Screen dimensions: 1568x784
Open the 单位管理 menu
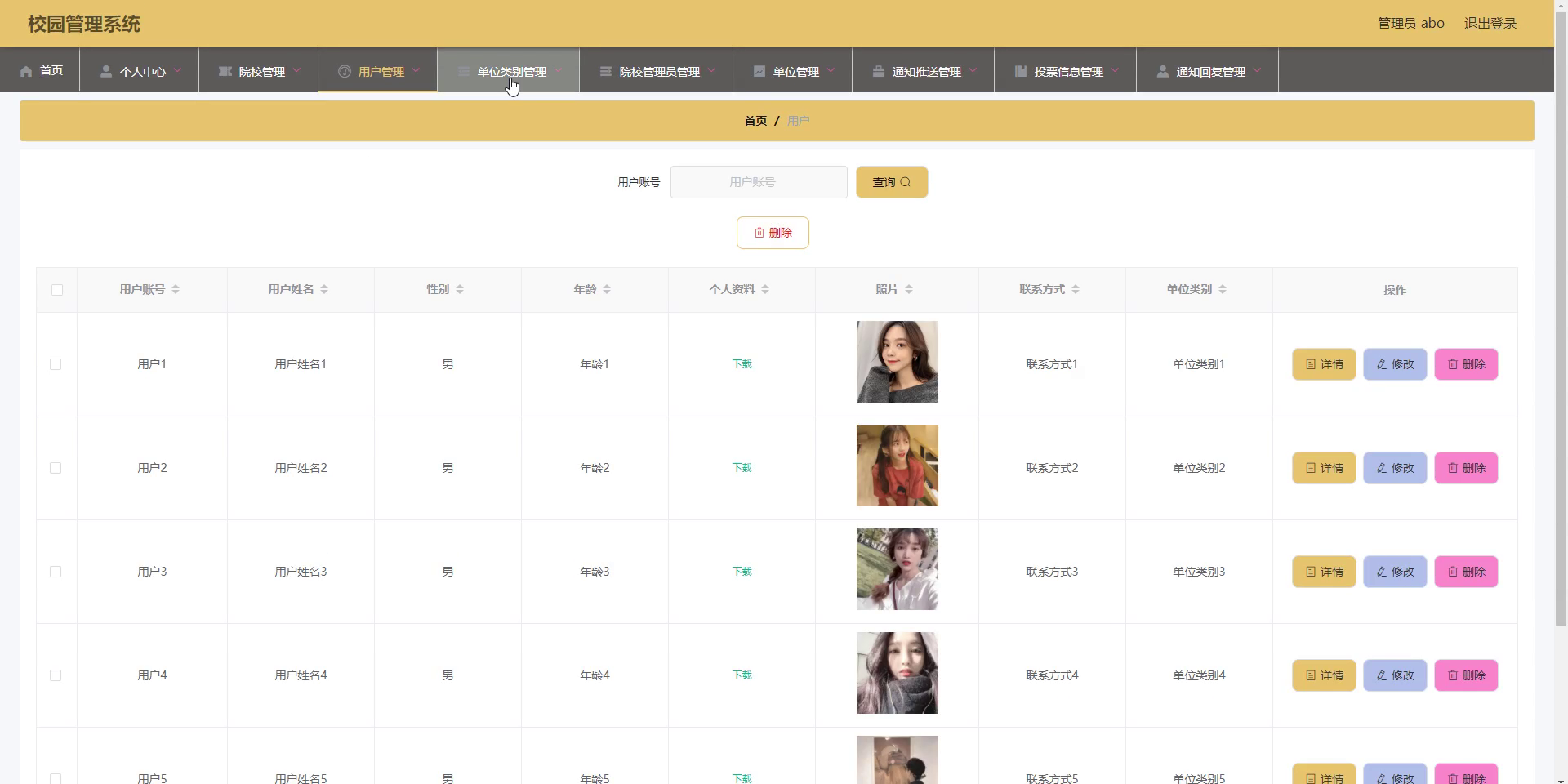point(793,70)
